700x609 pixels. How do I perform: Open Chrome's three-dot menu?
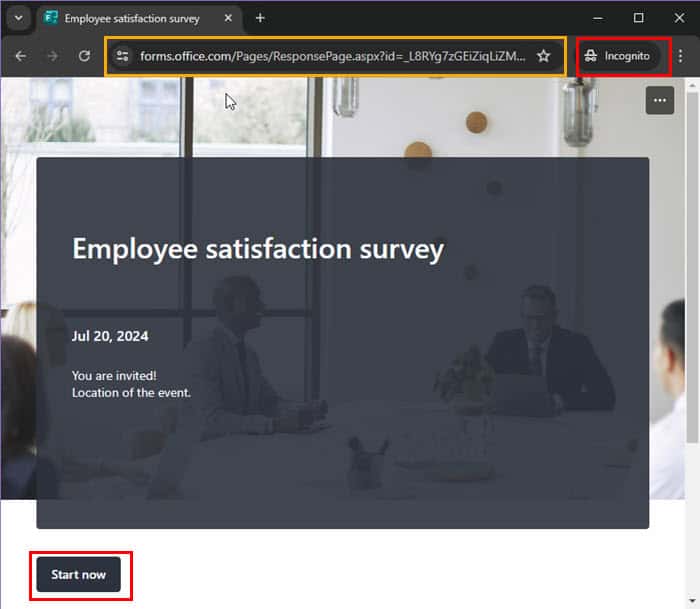click(680, 56)
